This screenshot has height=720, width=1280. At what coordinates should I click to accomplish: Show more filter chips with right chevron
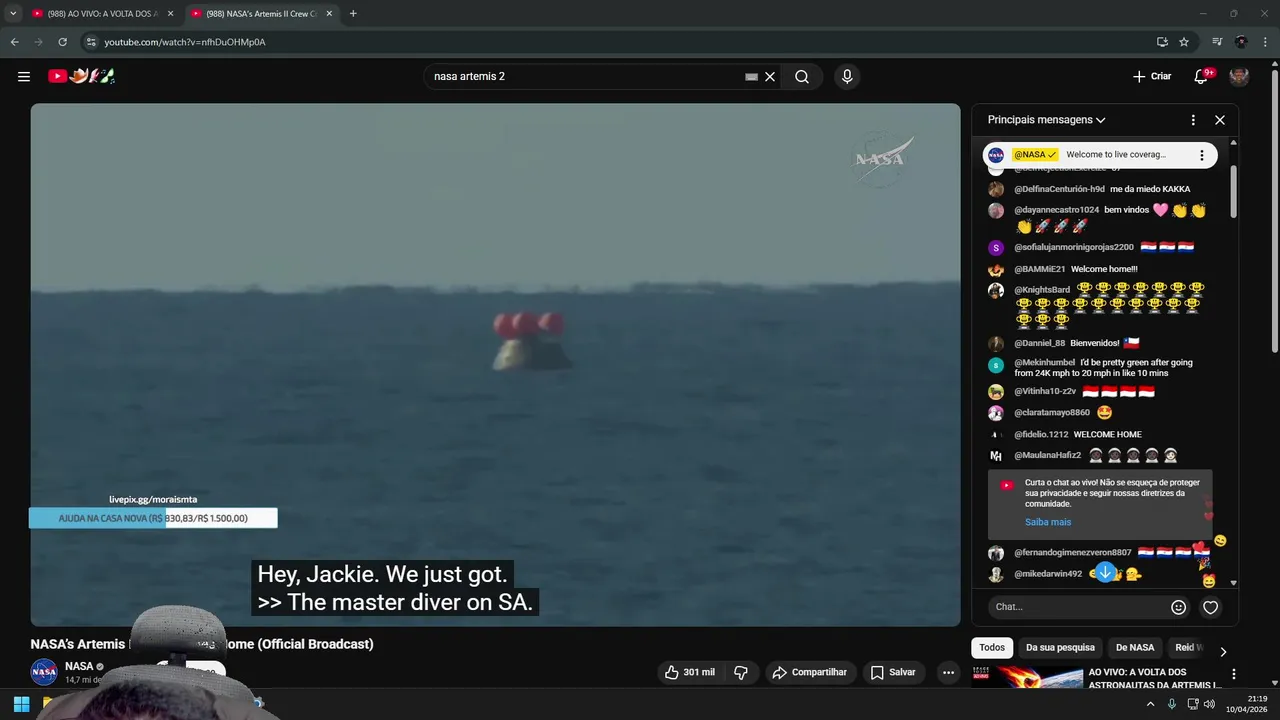pyautogui.click(x=1223, y=651)
